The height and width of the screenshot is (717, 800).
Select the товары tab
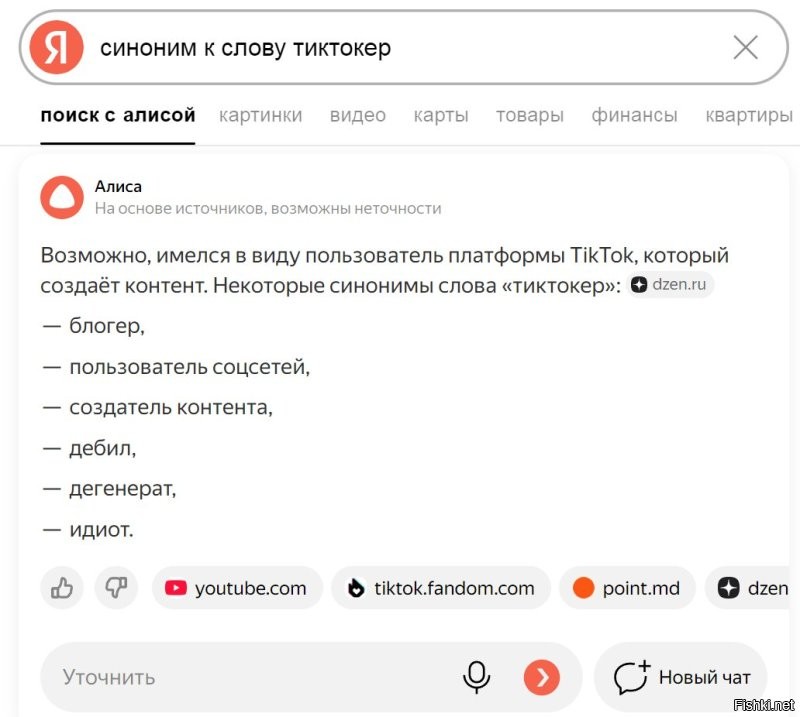[530, 115]
